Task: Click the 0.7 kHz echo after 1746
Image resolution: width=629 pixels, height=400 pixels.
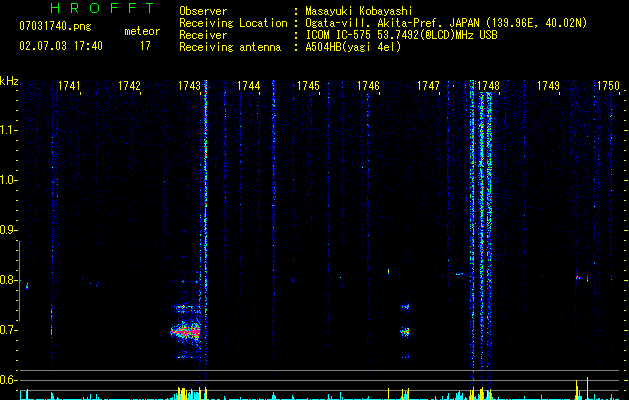Action: 405,332
